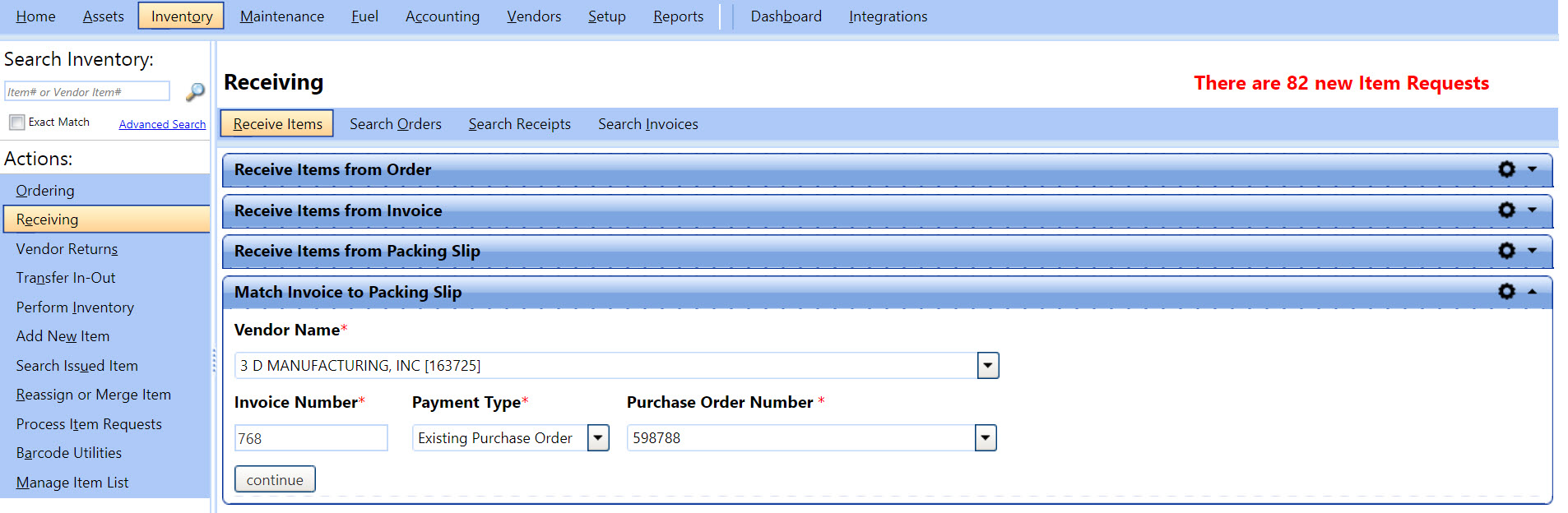Click into the Invoice Number field
This screenshot has width=1568, height=513.
click(310, 438)
